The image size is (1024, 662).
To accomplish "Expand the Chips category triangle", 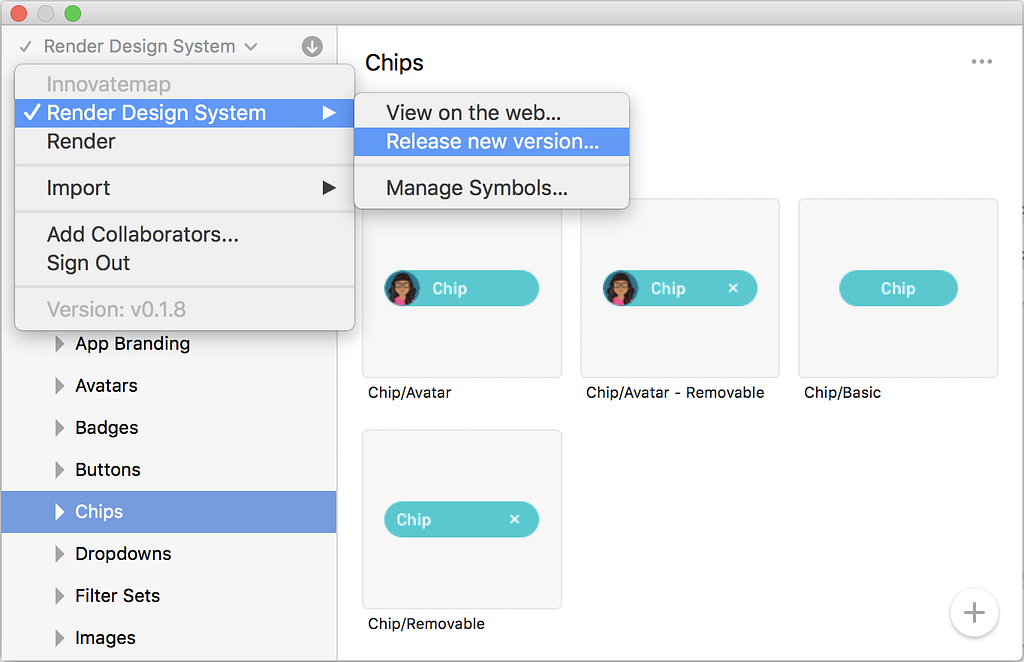I will pyautogui.click(x=59, y=512).
